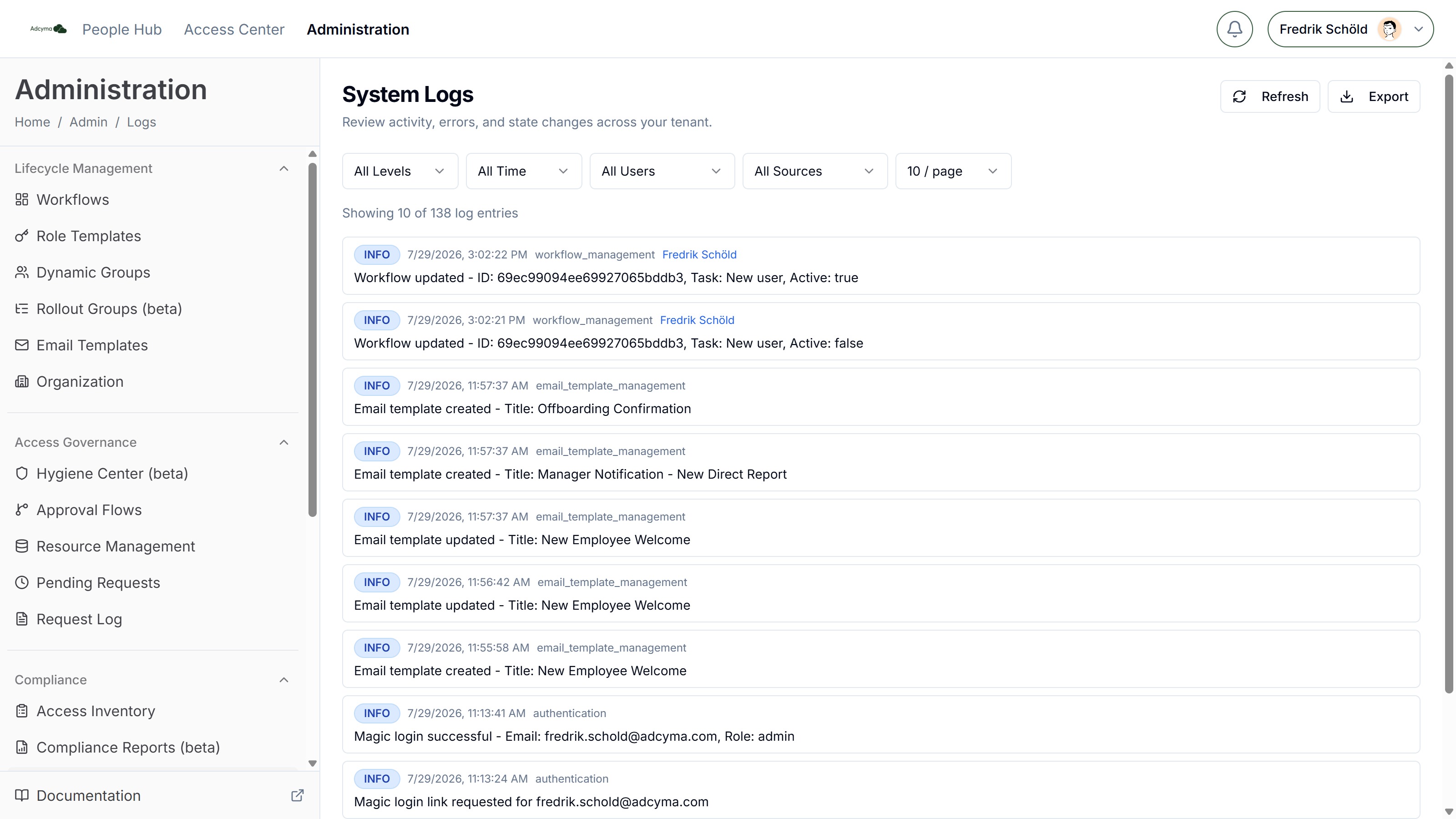This screenshot has width=1456, height=819.
Task: Click the Email Templates envelope icon
Action: point(21,345)
